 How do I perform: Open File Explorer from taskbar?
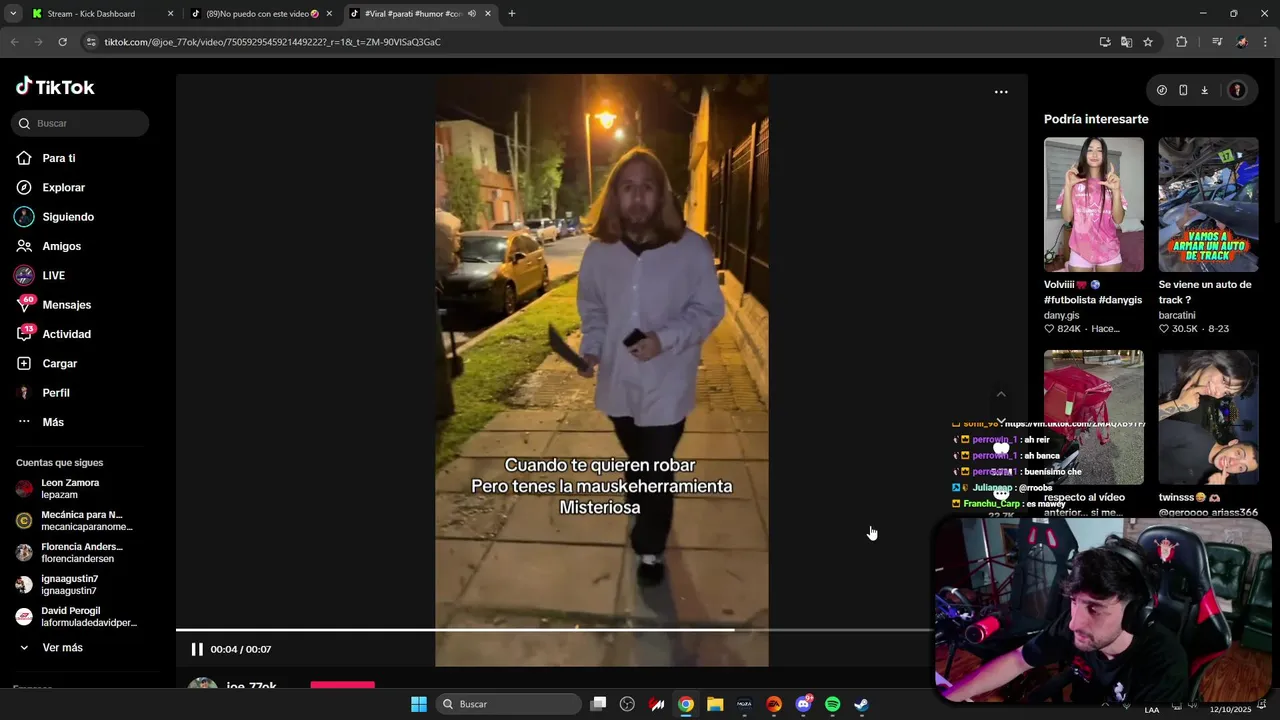click(715, 704)
